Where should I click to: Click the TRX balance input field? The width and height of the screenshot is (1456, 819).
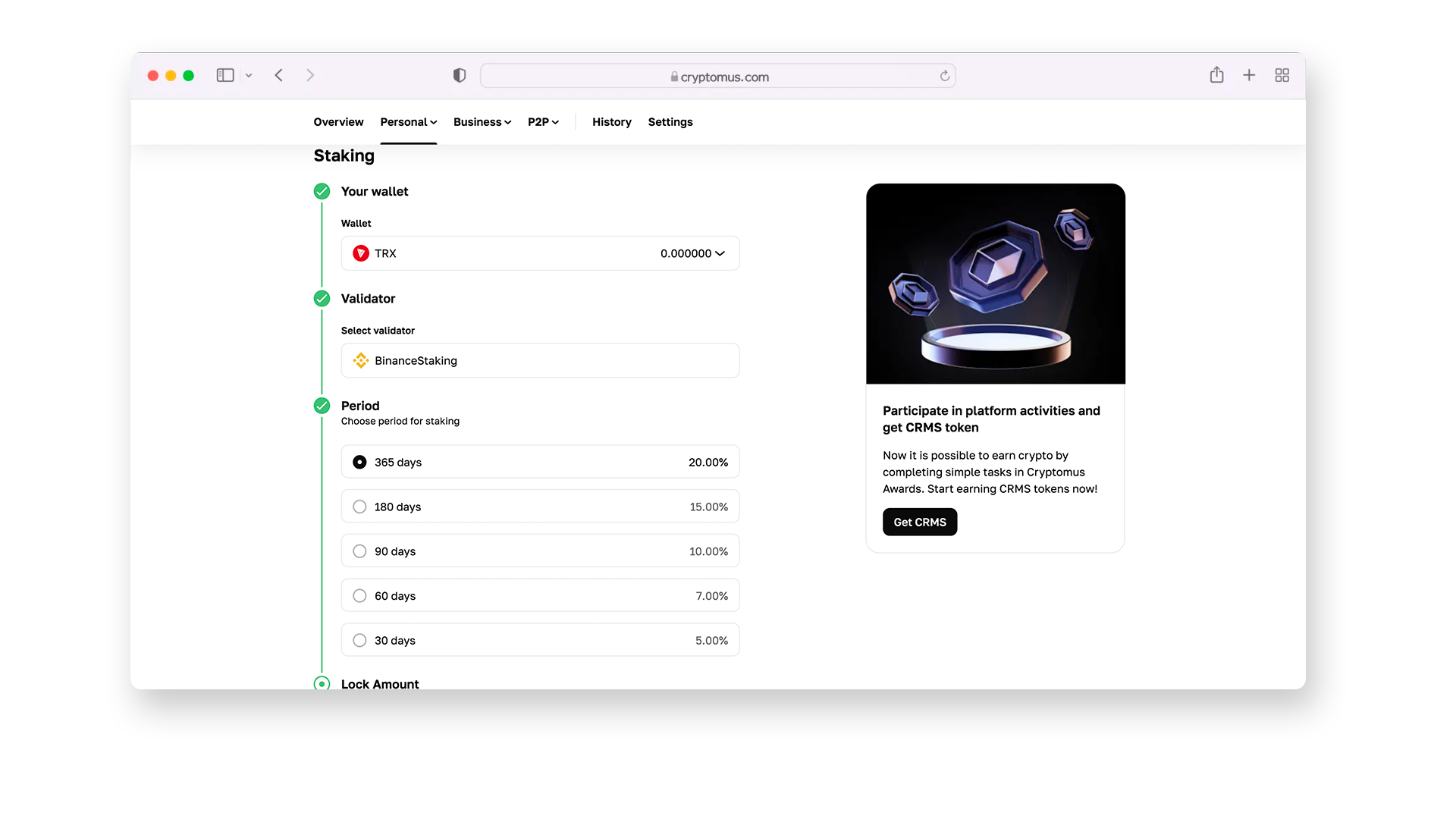[x=540, y=253]
